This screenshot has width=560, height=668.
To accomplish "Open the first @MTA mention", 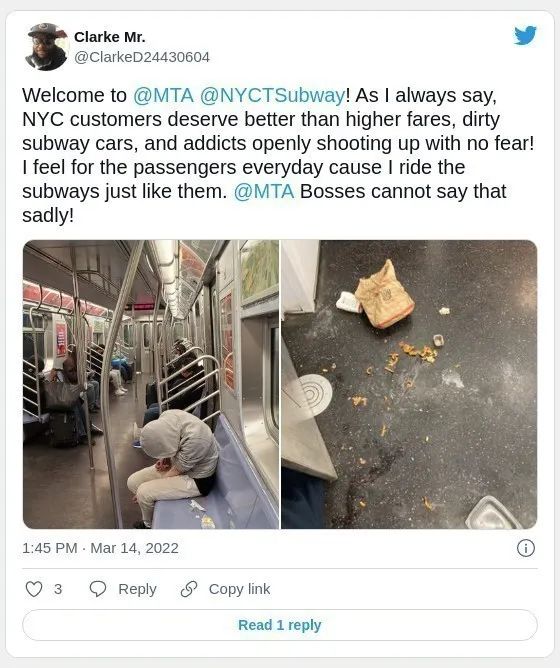I will 163,95.
